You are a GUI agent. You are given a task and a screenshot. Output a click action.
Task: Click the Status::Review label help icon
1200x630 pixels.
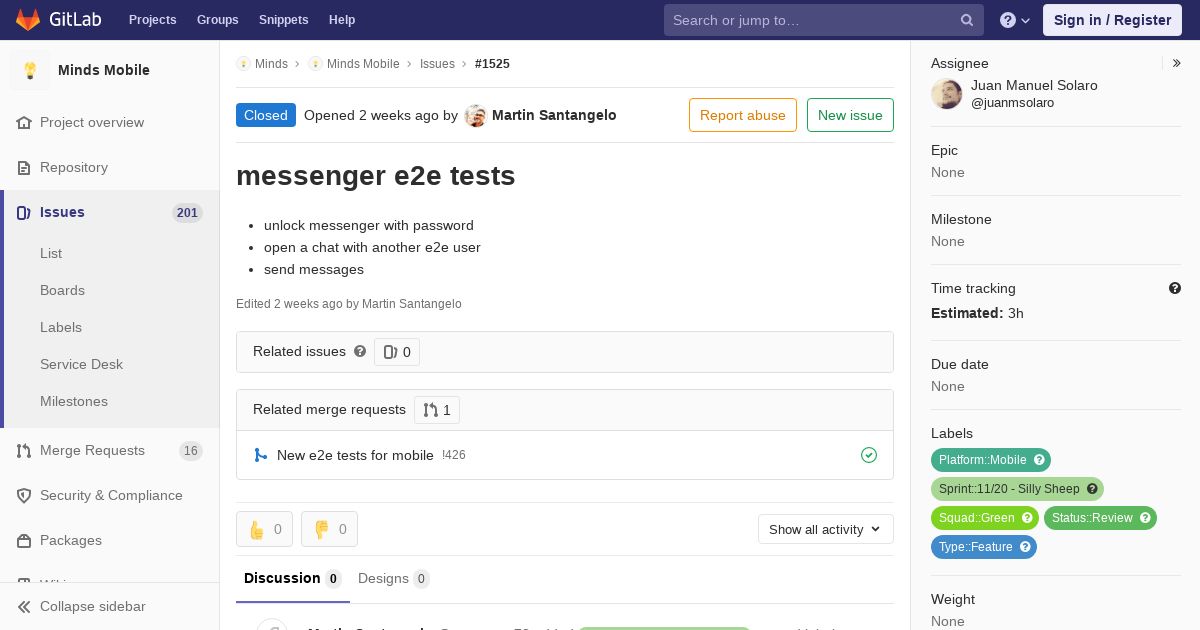[1145, 518]
